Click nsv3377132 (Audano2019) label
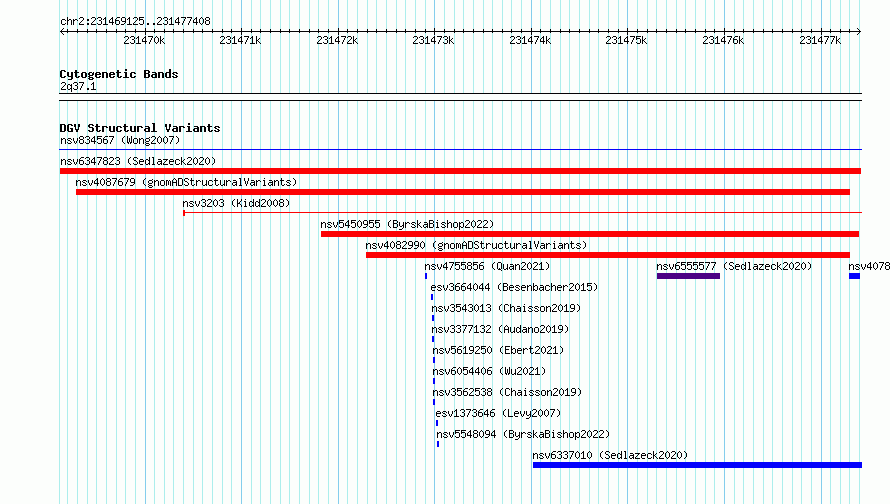Viewport: 890px width, 504px height. [x=500, y=329]
